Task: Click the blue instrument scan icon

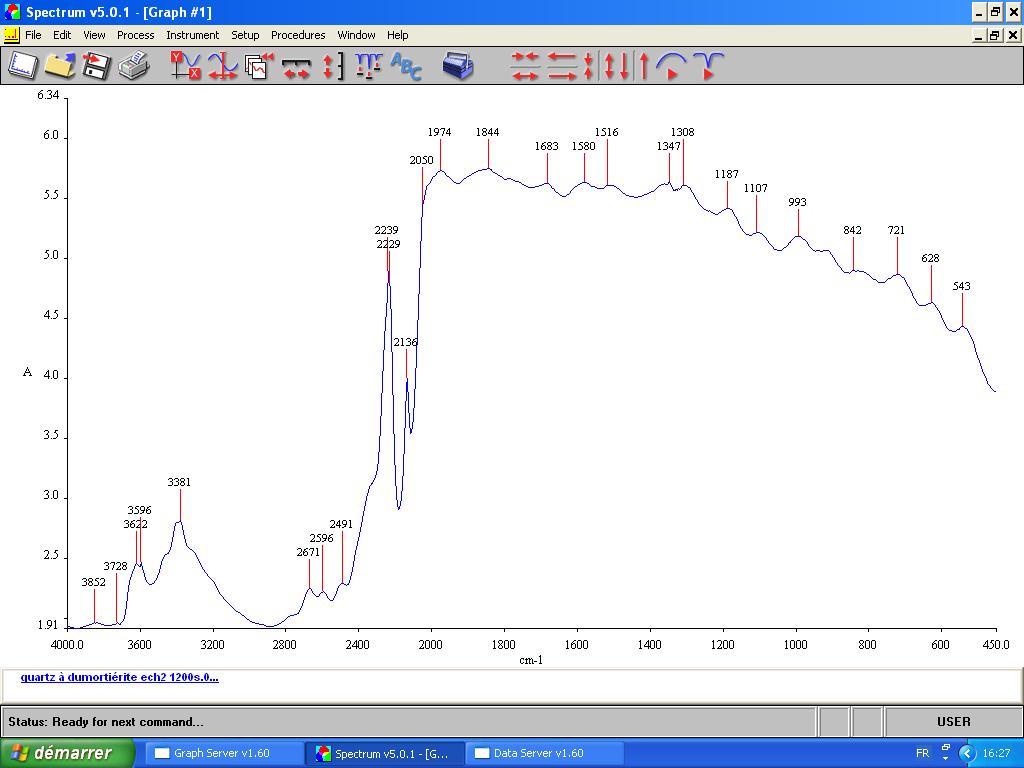Action: [x=458, y=67]
